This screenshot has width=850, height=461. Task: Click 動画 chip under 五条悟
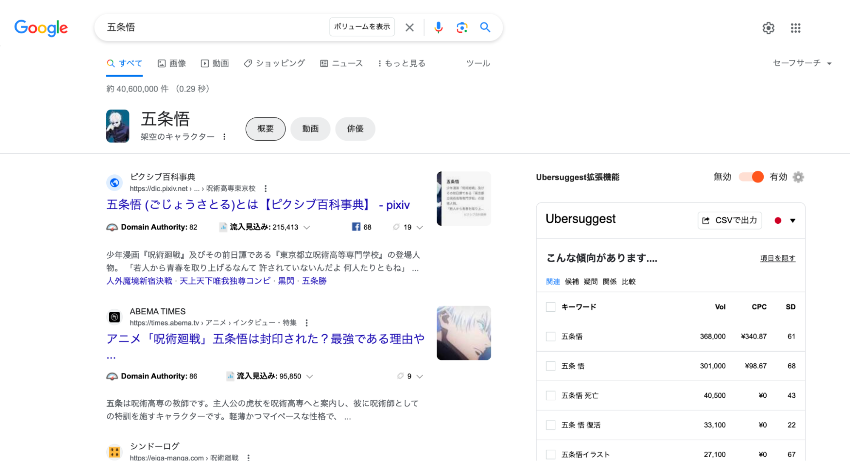click(310, 129)
